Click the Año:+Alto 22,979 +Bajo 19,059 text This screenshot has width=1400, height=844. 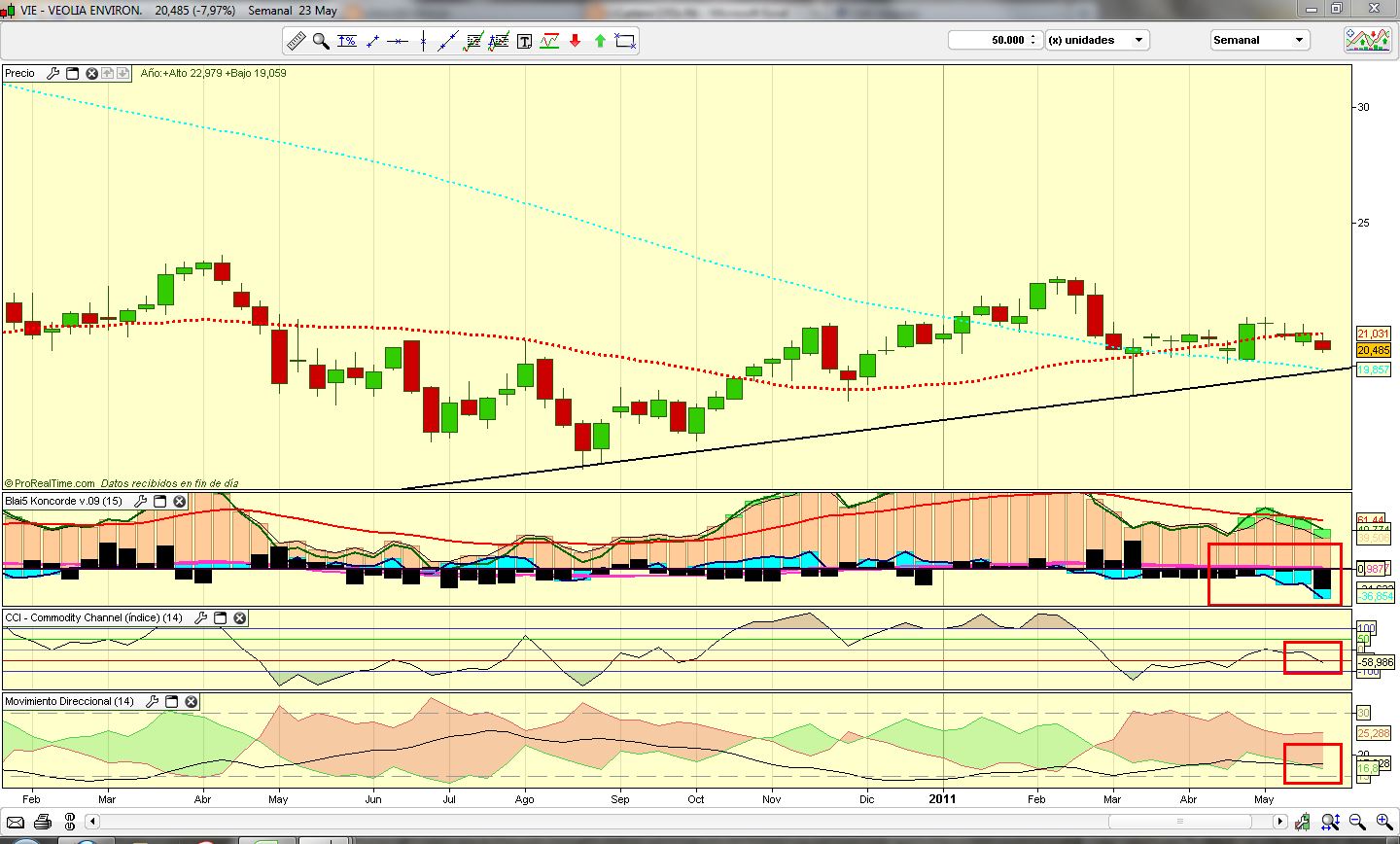pos(213,73)
